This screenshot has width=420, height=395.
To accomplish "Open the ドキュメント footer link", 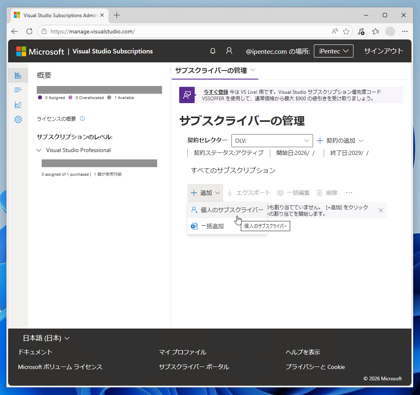I will point(35,352).
